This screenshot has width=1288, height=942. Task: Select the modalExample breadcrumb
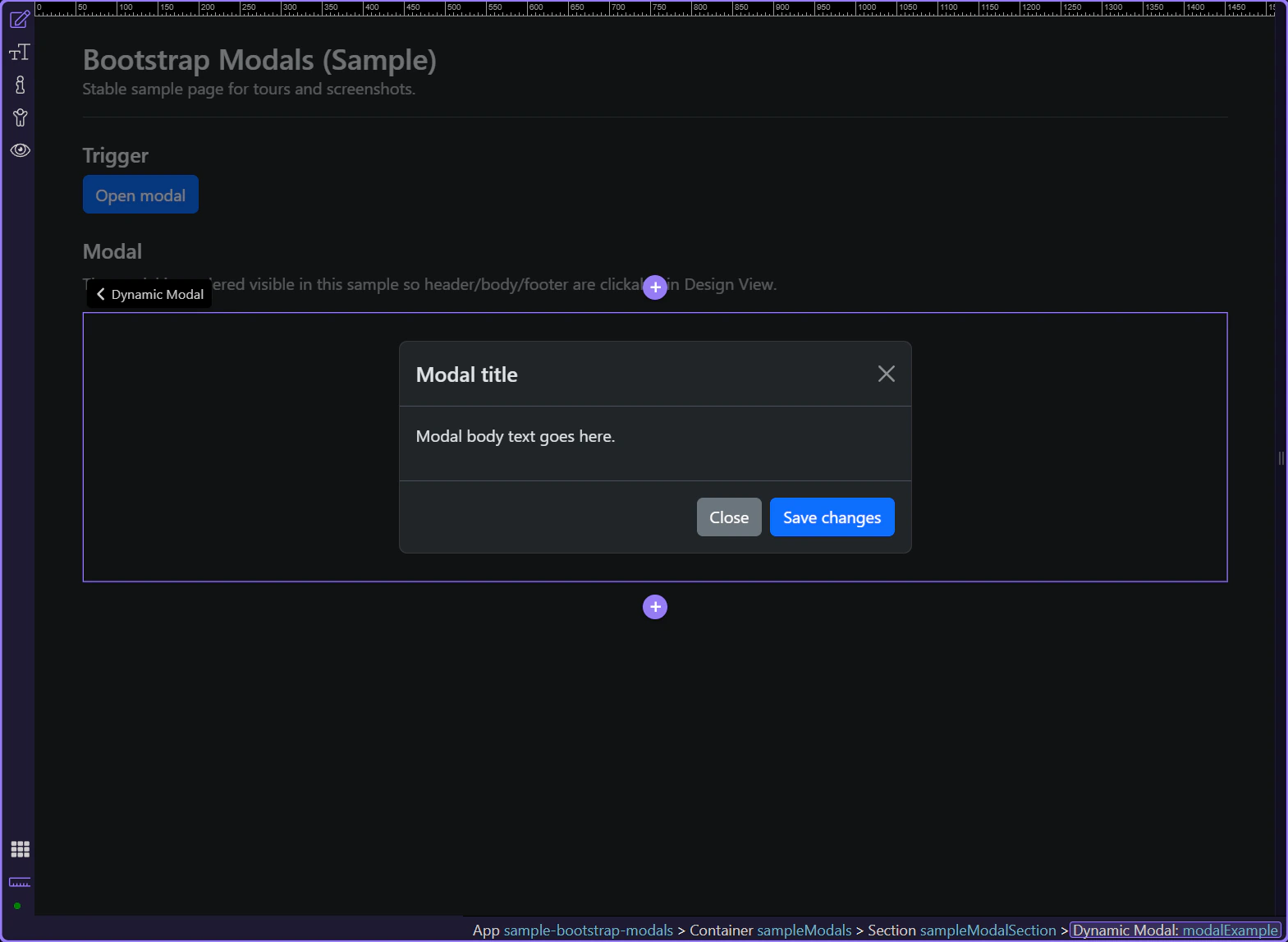(x=1230, y=931)
